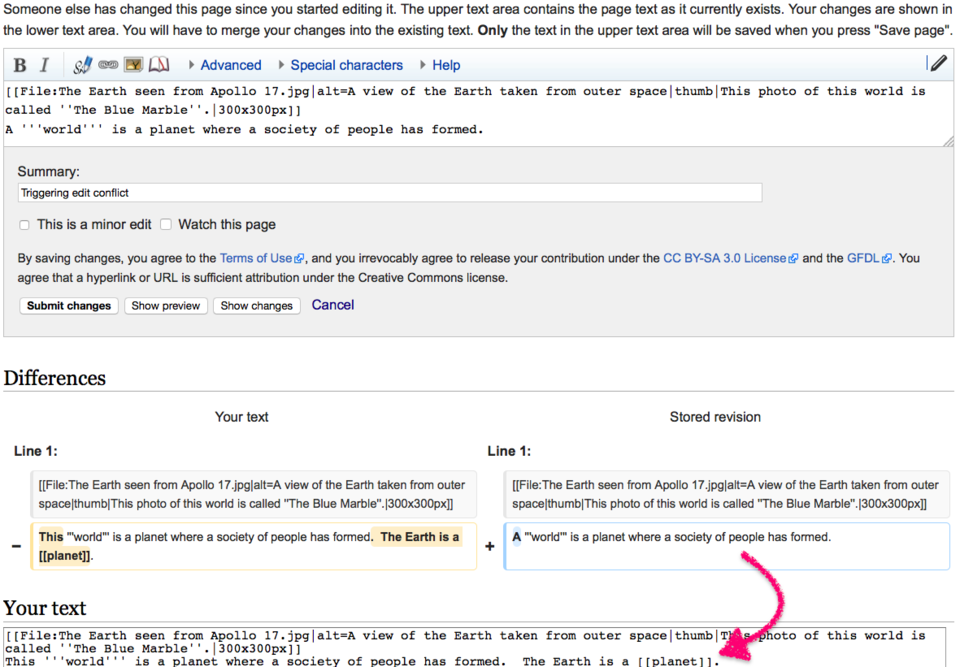
Task: Click the Cancel link
Action: [333, 305]
